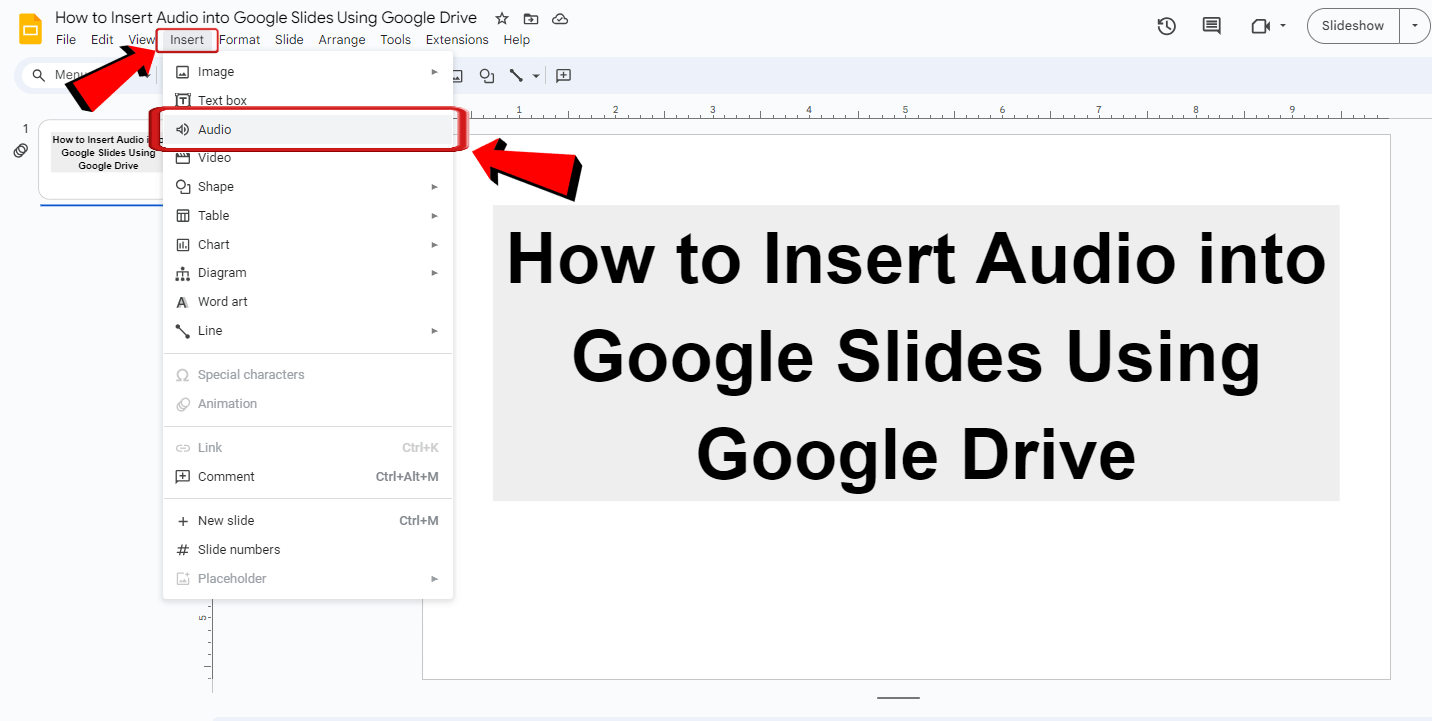1432x721 pixels.
Task: Start the Slideshow
Action: pos(1352,26)
